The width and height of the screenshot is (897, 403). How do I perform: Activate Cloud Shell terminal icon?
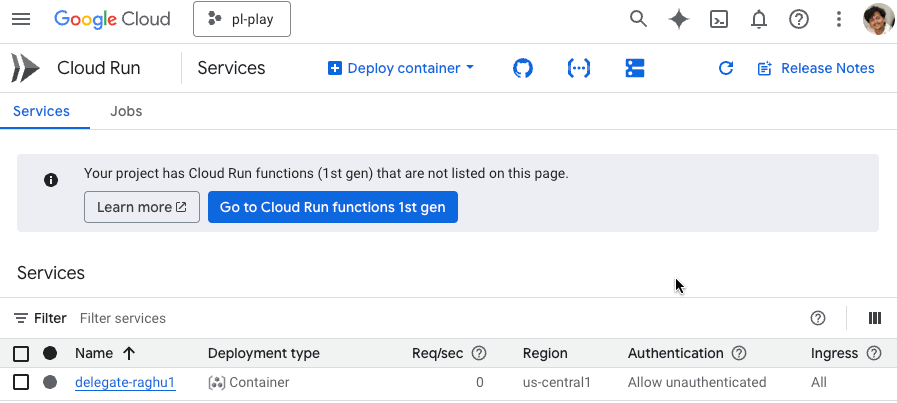point(718,19)
